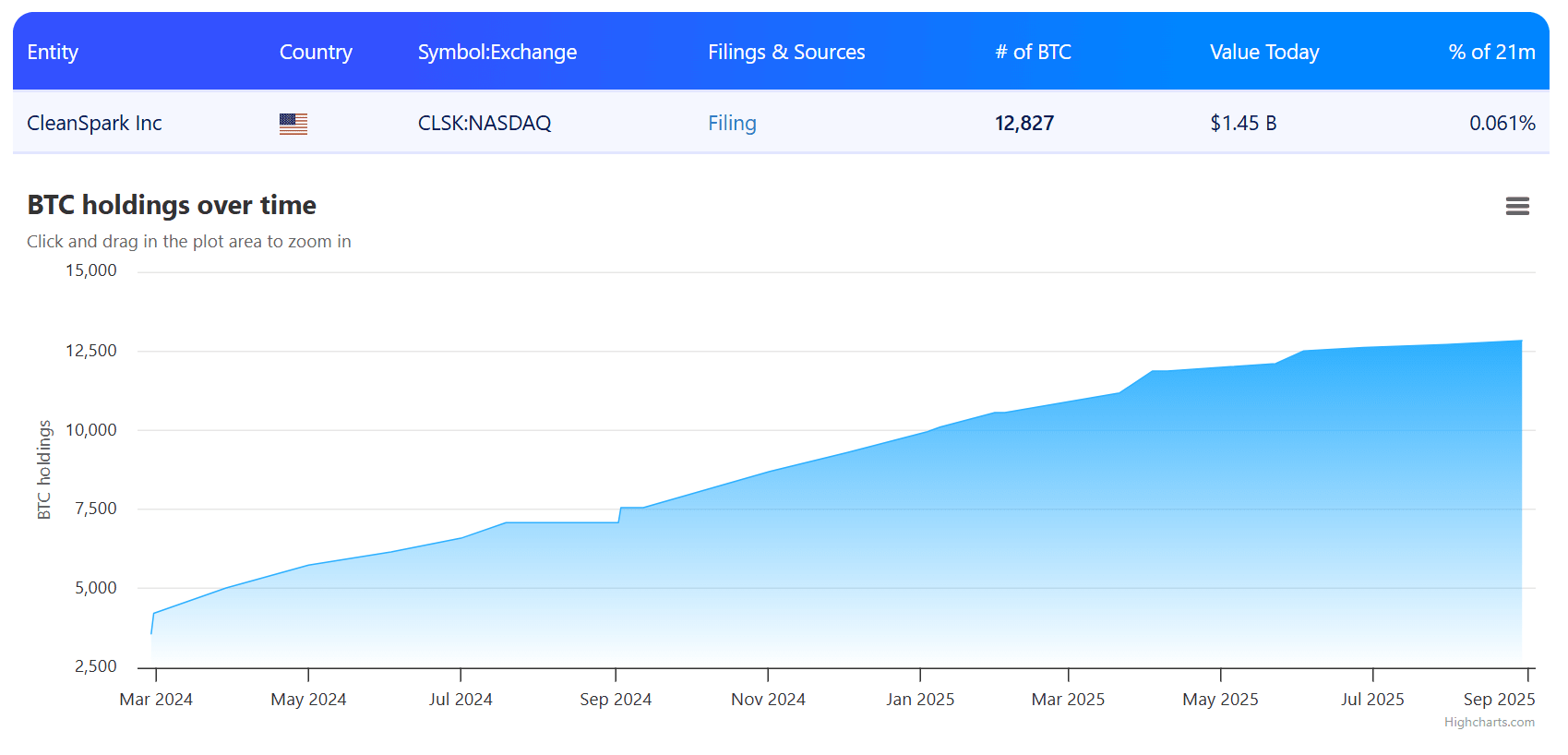Click the Mar 2024 x-axis label
The width and height of the screenshot is (1568, 755).
pyautogui.click(x=156, y=700)
